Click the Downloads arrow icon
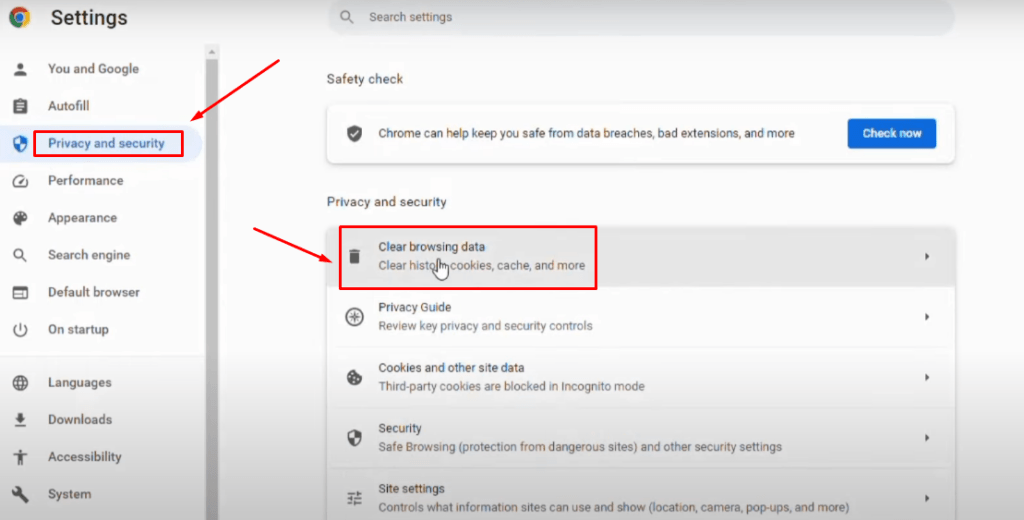Screen dimensions: 1024x520 pos(20,420)
